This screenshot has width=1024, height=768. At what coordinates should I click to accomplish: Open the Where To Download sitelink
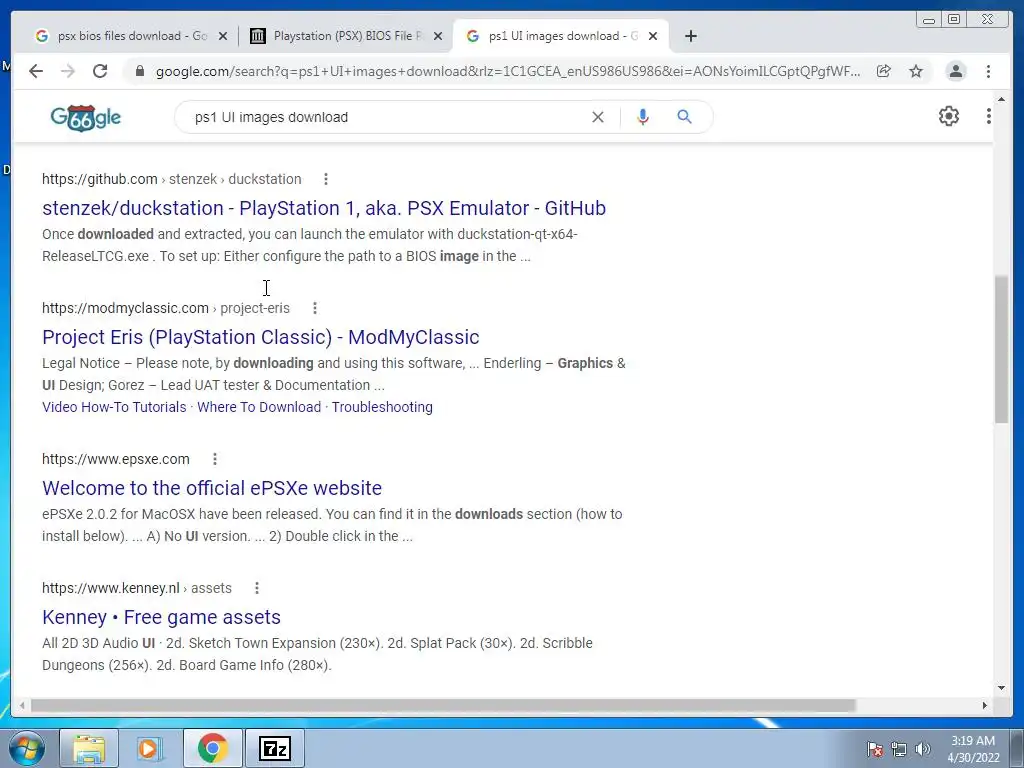(x=259, y=407)
